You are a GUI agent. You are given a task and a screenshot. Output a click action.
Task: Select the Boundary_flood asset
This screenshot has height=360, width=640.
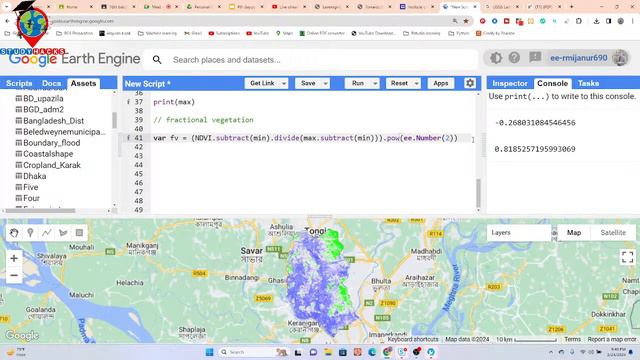point(51,143)
